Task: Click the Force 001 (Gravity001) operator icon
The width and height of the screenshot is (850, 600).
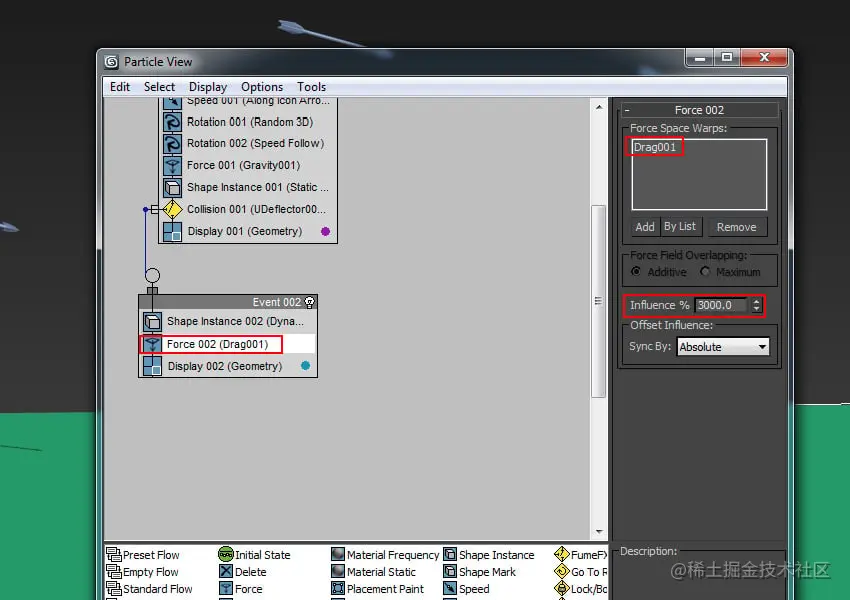Action: click(x=172, y=165)
